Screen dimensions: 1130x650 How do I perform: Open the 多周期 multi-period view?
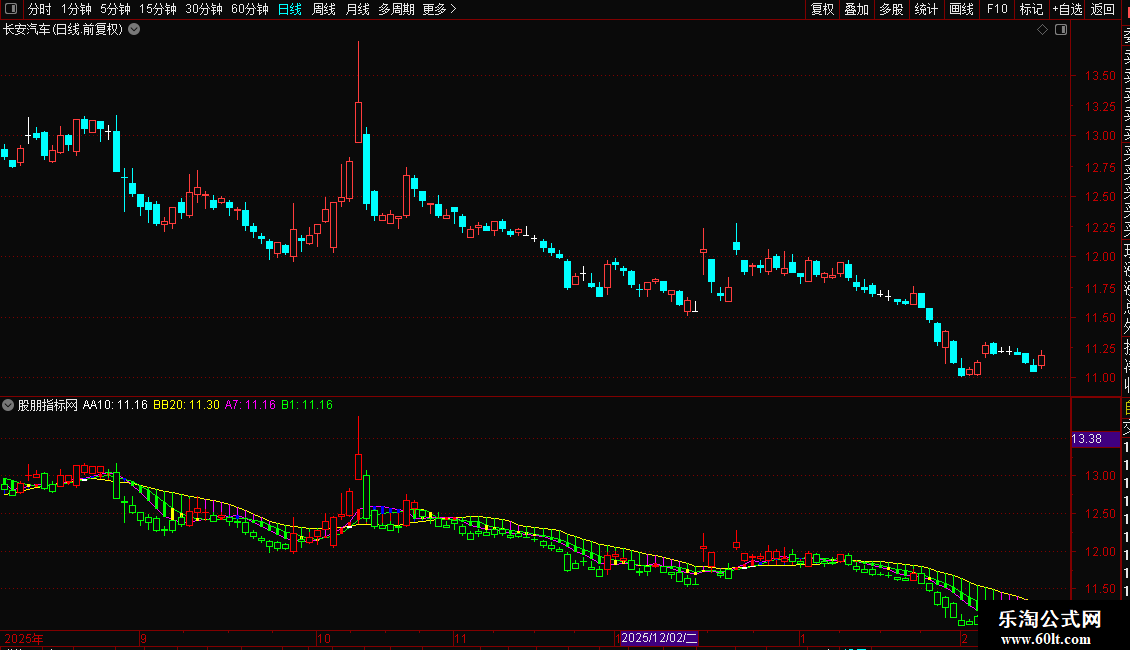pos(396,9)
